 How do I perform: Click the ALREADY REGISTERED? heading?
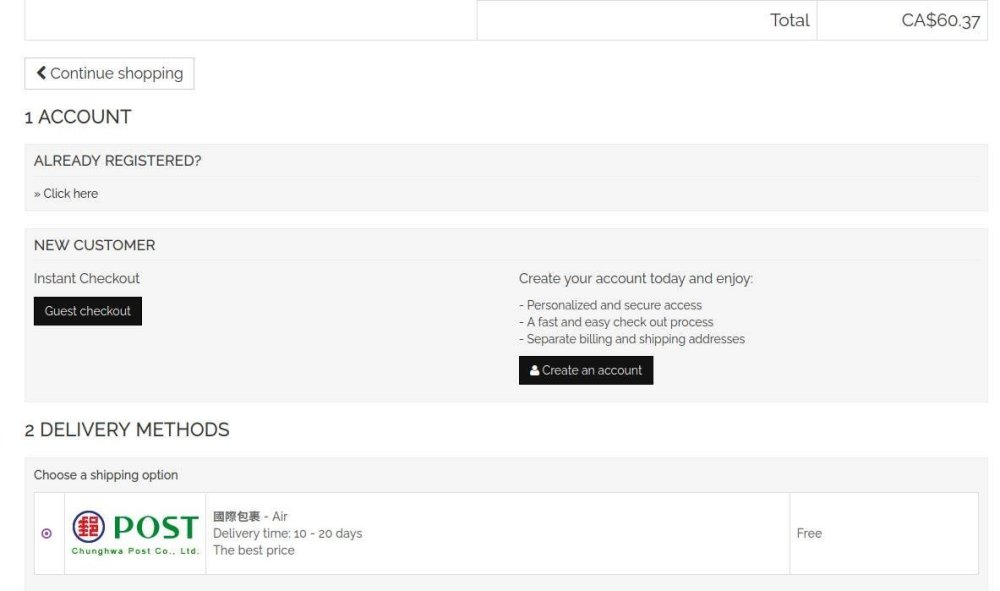(x=117, y=161)
